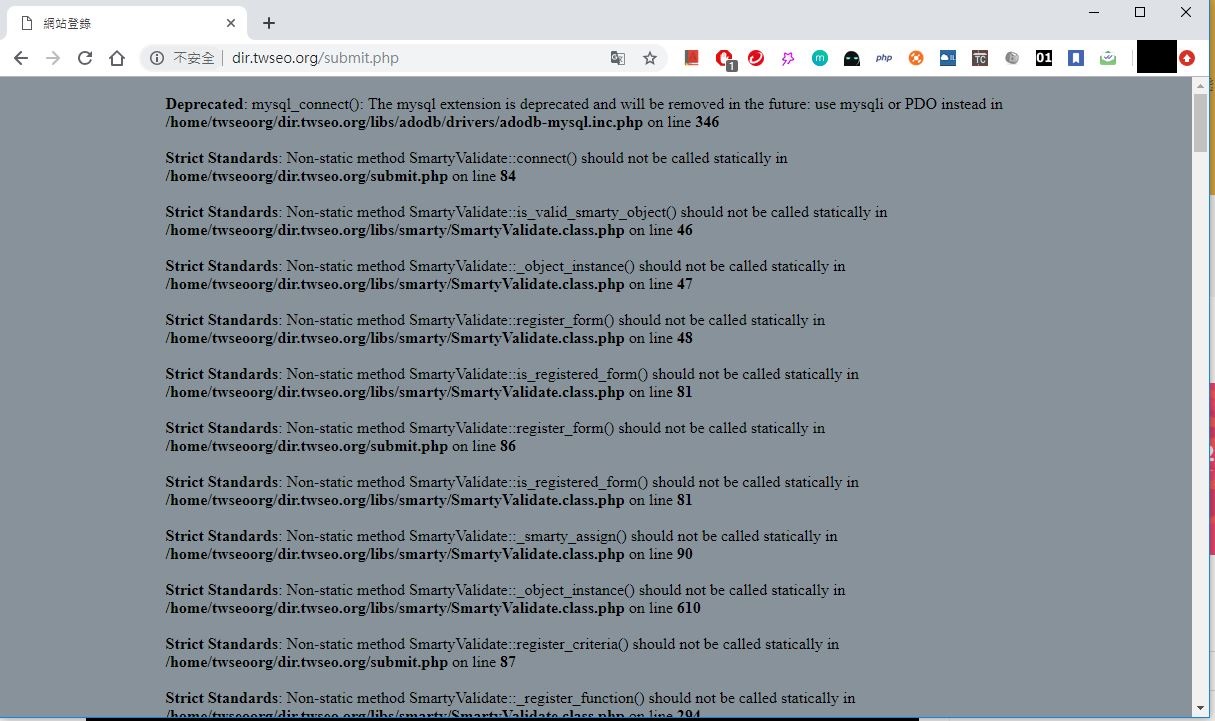Viewport: 1215px width, 721px height.
Task: Open the orange lifebuoy extension
Action: tap(916, 58)
